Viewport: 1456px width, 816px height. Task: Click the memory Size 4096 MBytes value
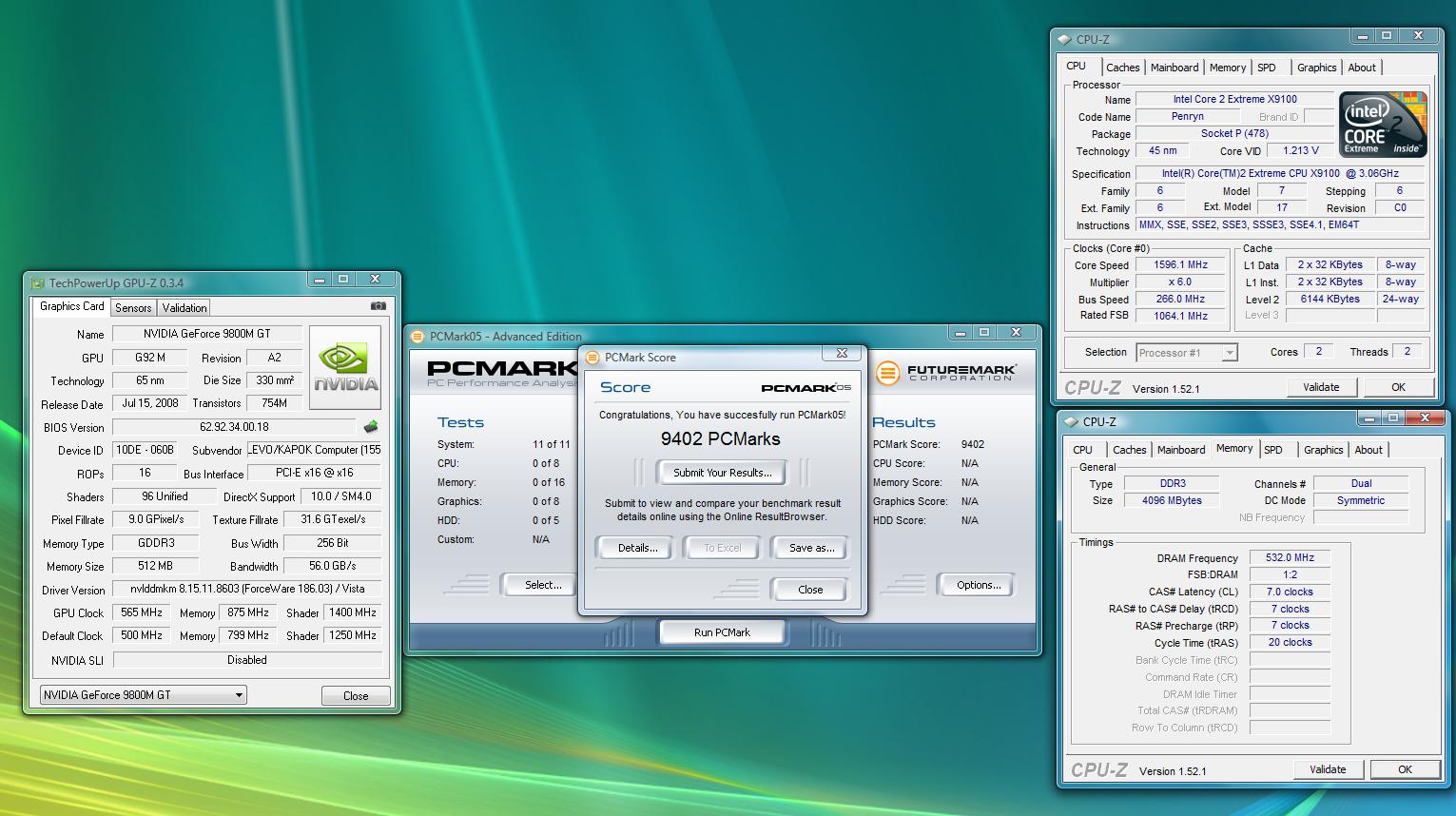(1172, 500)
